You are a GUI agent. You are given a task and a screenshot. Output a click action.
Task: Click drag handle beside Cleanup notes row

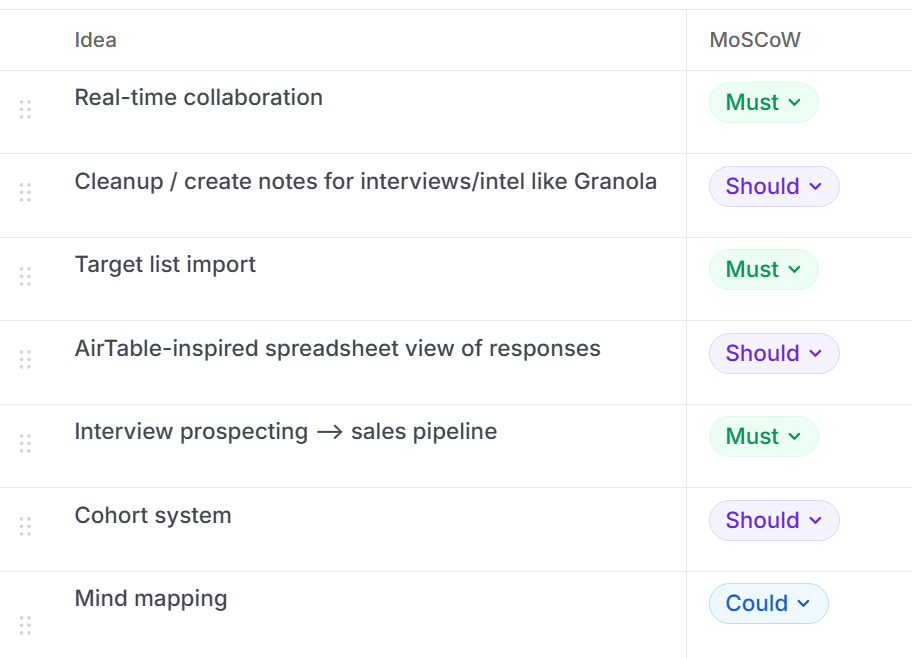(x=25, y=192)
